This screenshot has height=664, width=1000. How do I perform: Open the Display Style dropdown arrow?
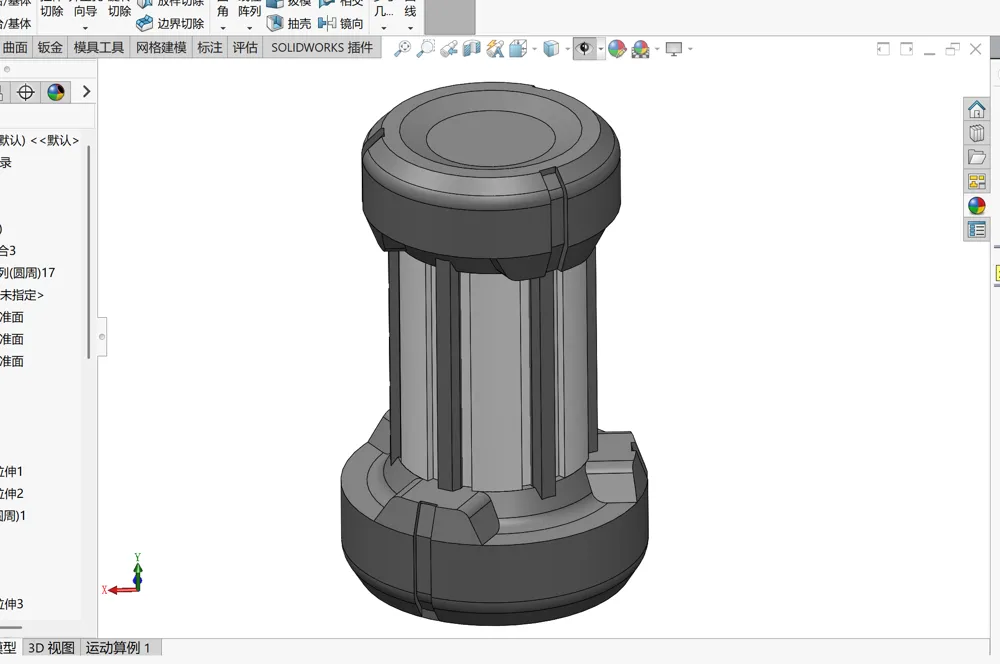pos(567,49)
